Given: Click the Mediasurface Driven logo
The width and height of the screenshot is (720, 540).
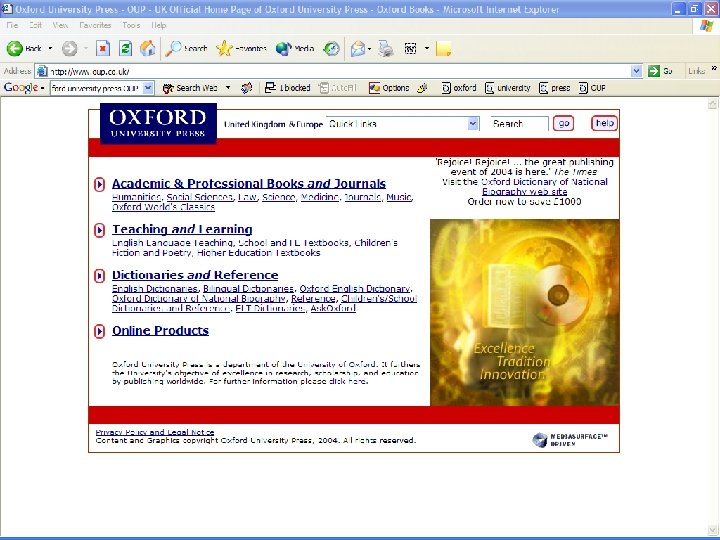Looking at the screenshot, I should click(x=570, y=439).
